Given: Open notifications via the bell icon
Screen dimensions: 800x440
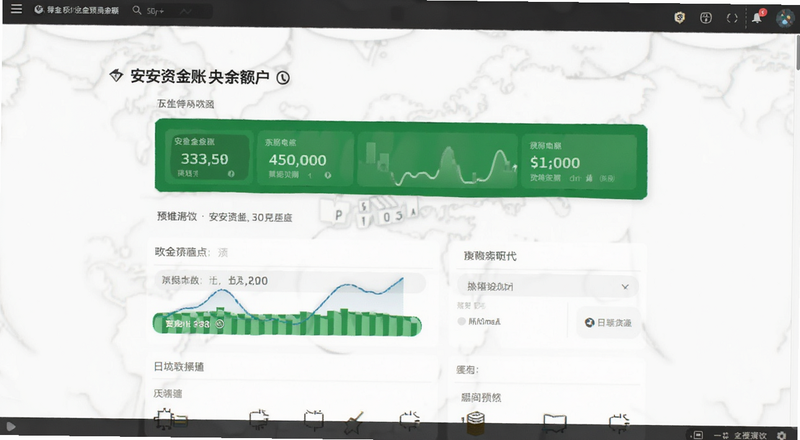Looking at the screenshot, I should coord(757,18).
